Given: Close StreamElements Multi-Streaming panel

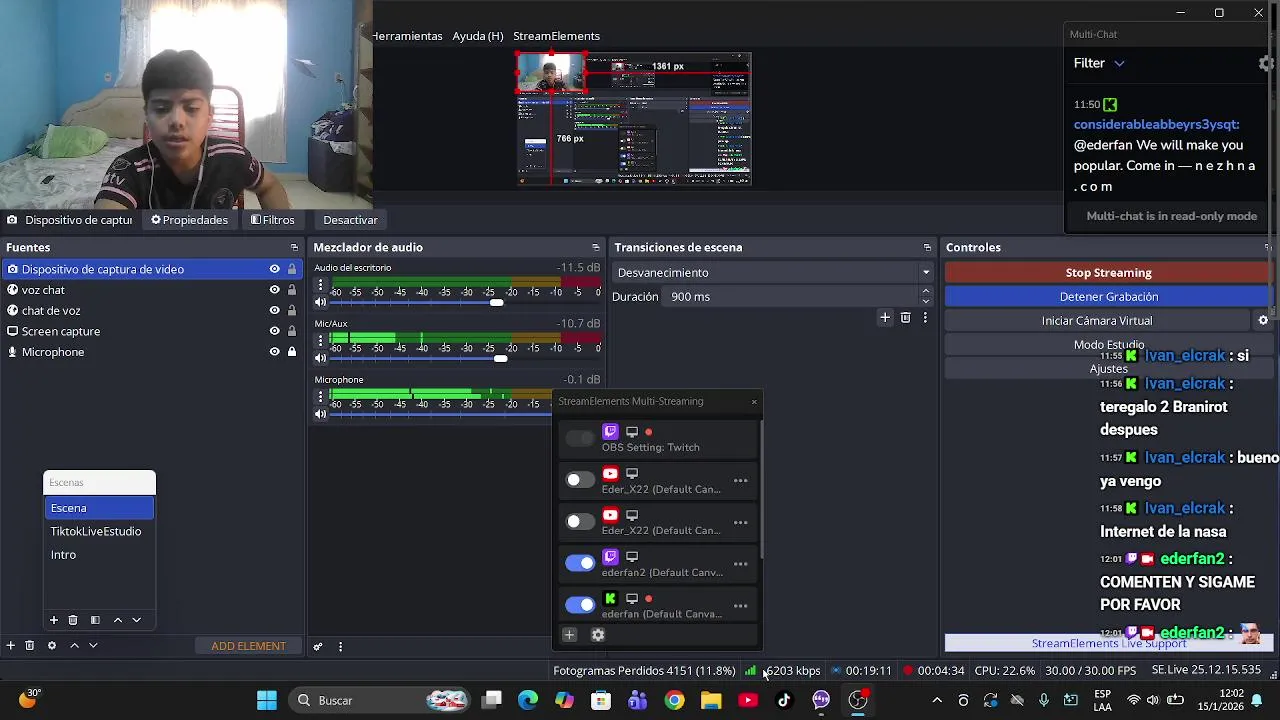Looking at the screenshot, I should 754,402.
